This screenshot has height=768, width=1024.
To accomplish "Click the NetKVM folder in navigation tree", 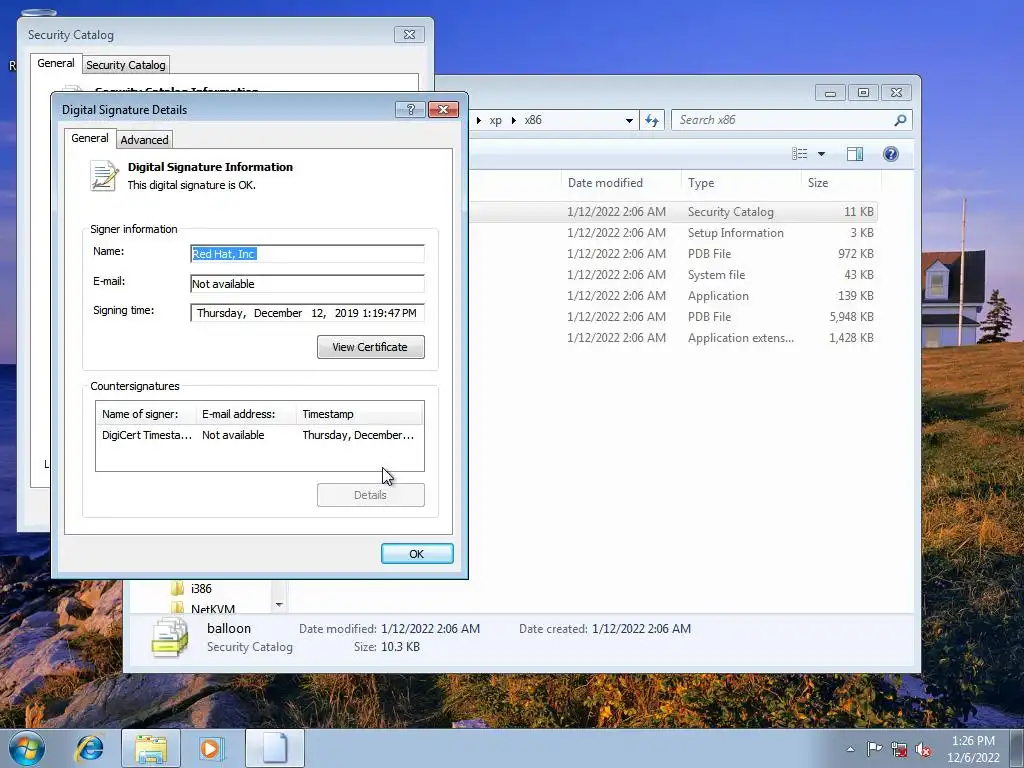I will pos(212,608).
